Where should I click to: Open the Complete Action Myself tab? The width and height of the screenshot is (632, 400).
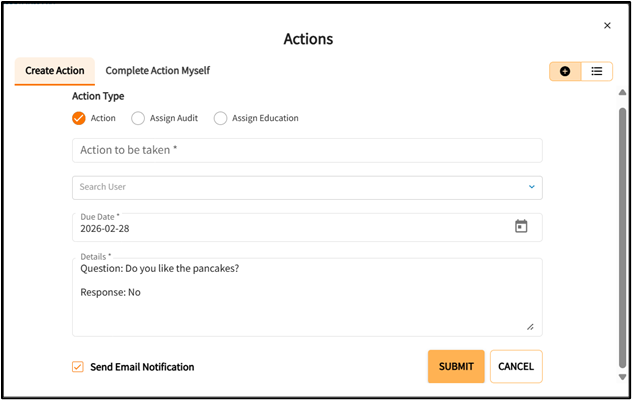(x=157, y=71)
